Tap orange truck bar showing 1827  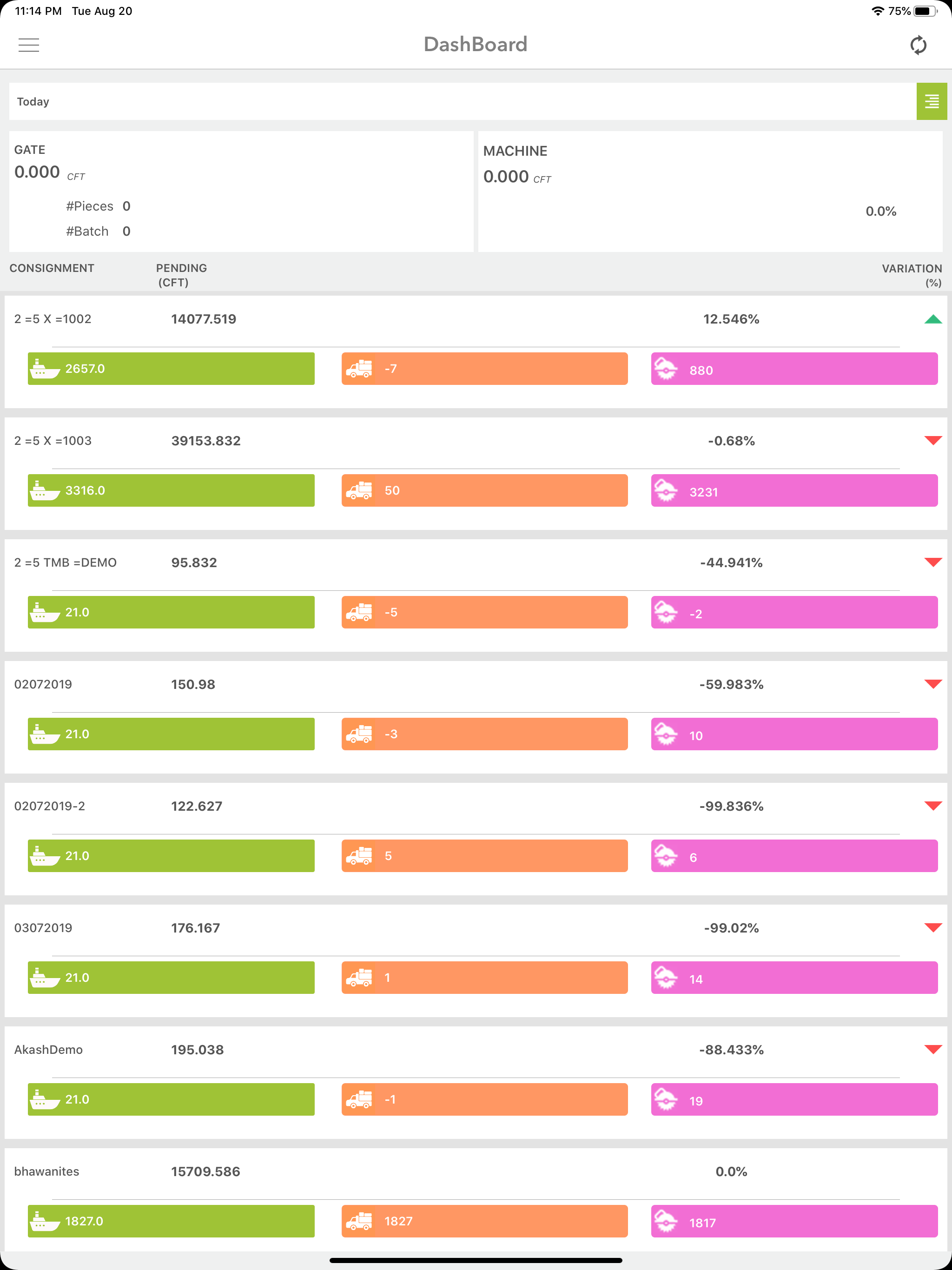tap(485, 1221)
